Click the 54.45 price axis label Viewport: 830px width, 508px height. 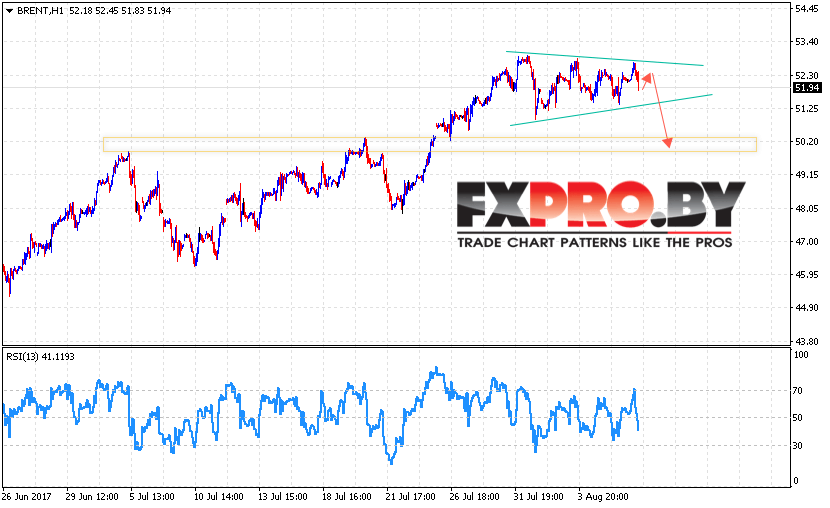click(806, 9)
